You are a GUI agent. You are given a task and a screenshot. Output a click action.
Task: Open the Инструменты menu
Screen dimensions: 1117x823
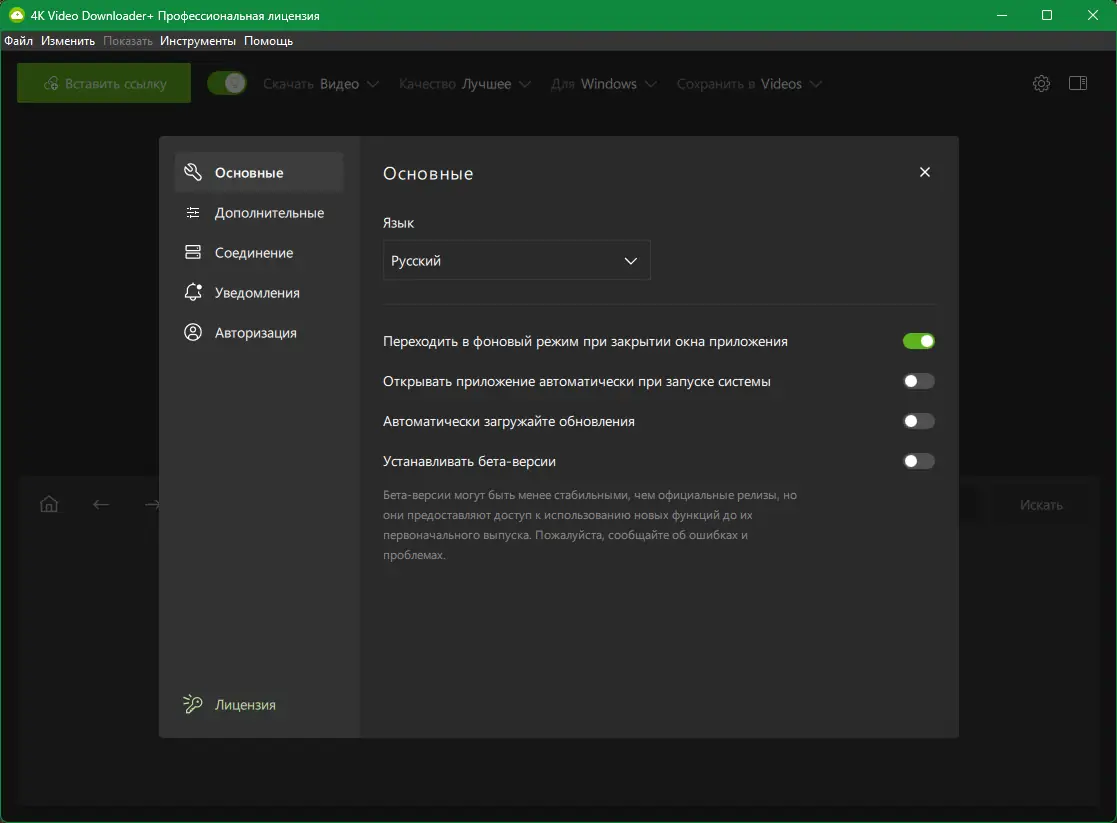tap(198, 41)
